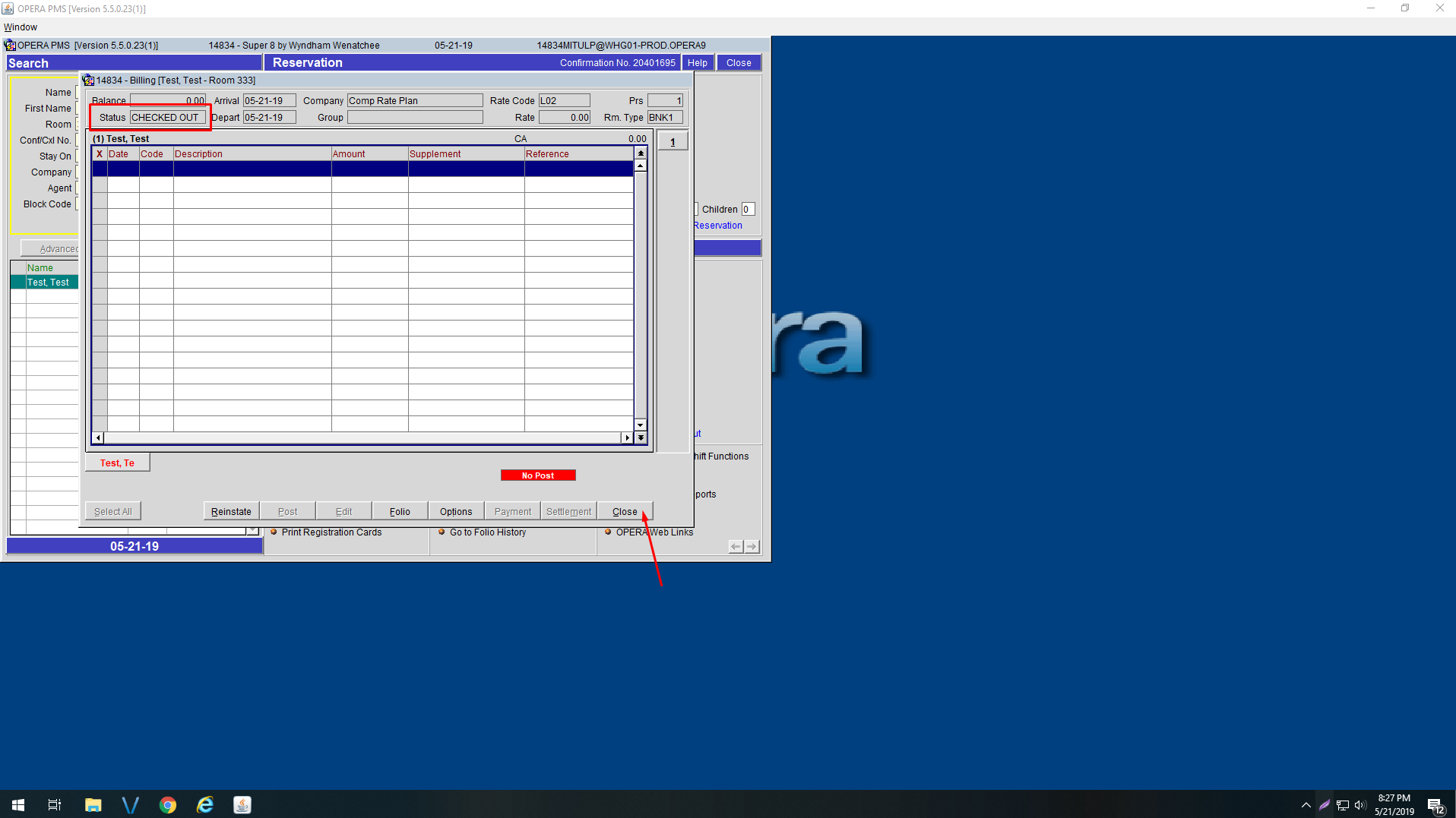Open Internet Explorer from the taskbar
This screenshot has width=1456, height=818.
205,805
